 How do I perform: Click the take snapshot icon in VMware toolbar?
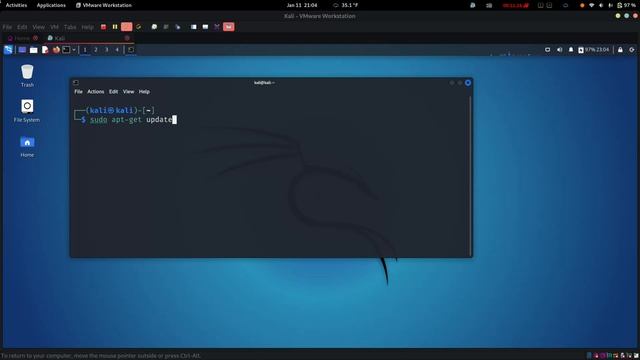[154, 27]
